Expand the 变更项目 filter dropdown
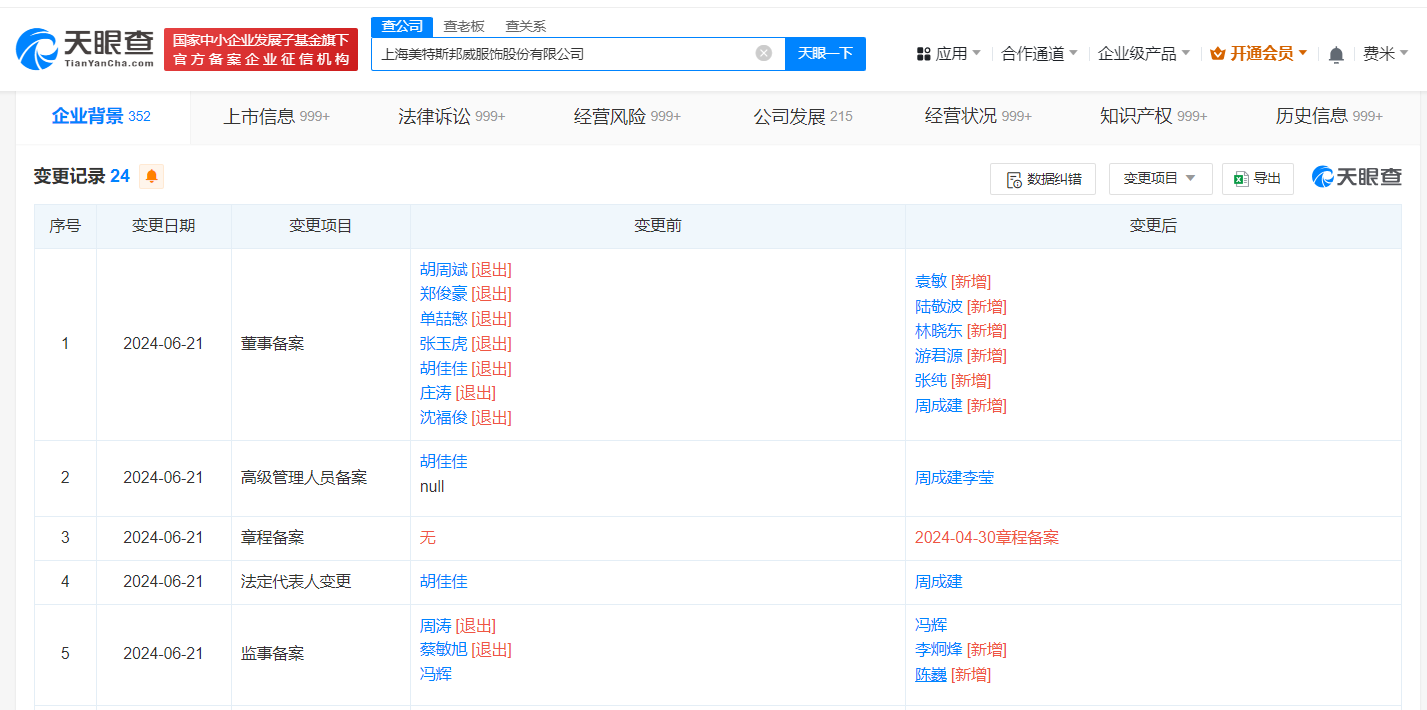 [1160, 179]
